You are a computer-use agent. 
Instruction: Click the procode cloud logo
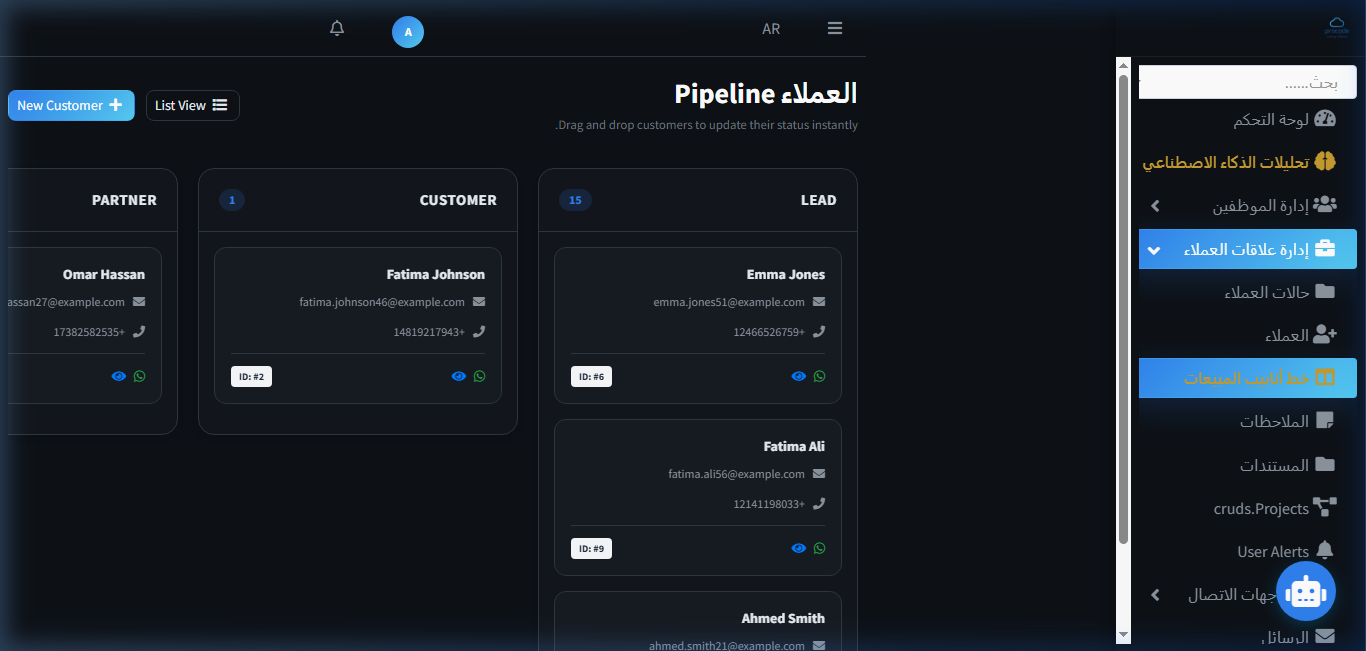click(x=1336, y=27)
